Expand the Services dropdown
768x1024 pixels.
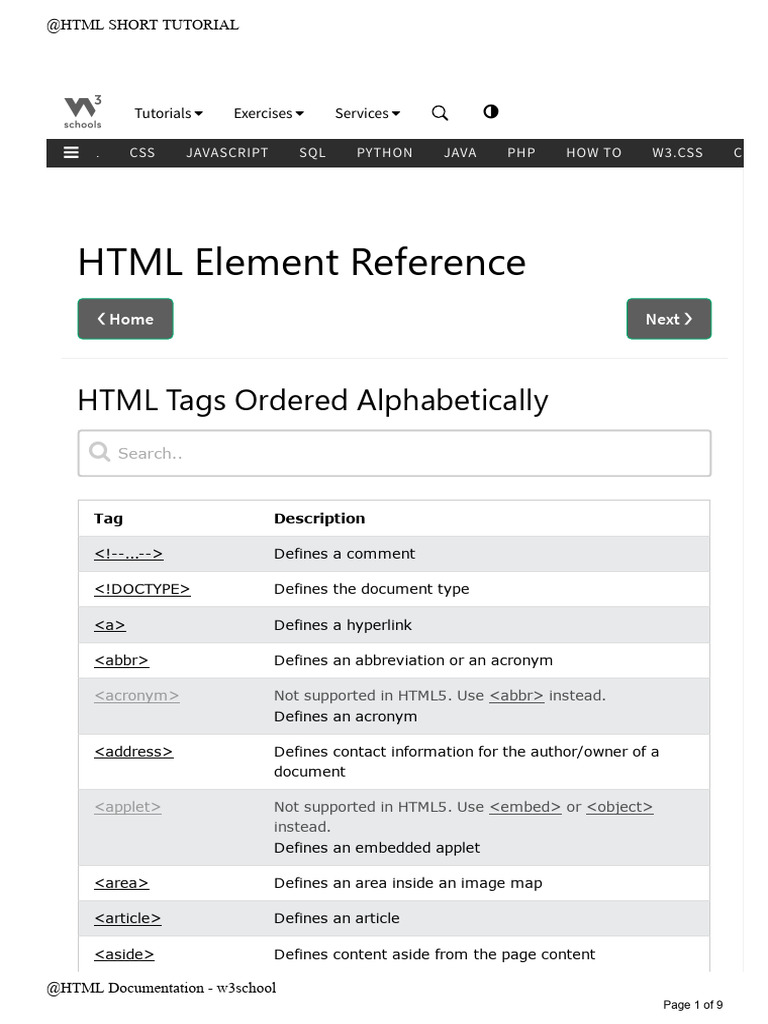click(367, 113)
